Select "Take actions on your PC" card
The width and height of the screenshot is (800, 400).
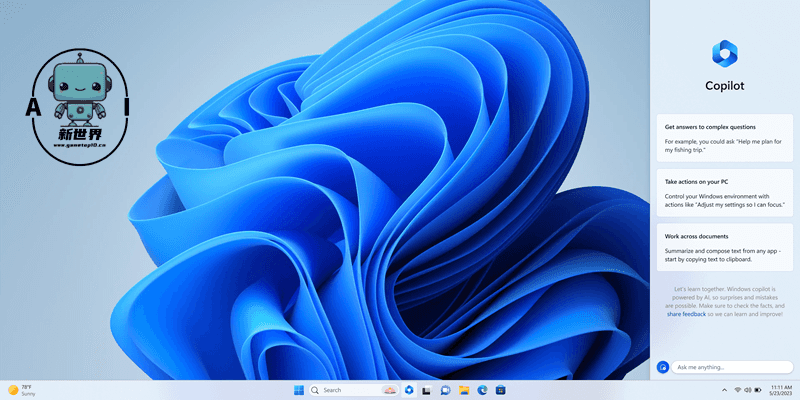(724, 193)
